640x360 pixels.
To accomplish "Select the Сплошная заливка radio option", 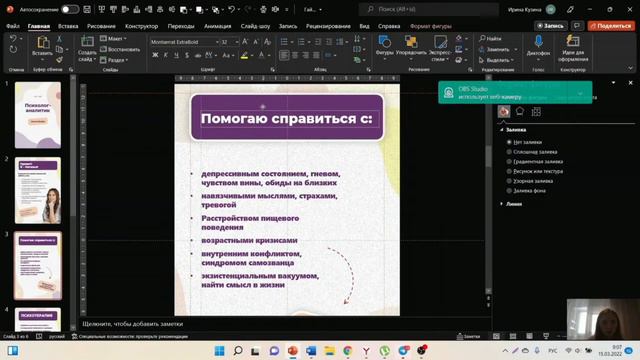I will pos(509,152).
